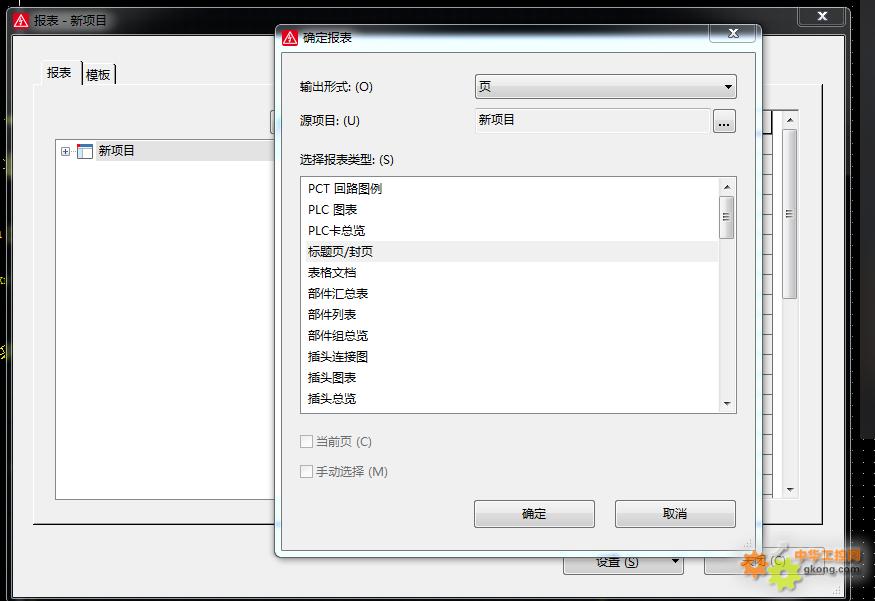Cancel the dialog with 取消
875x601 pixels.
(x=675, y=513)
